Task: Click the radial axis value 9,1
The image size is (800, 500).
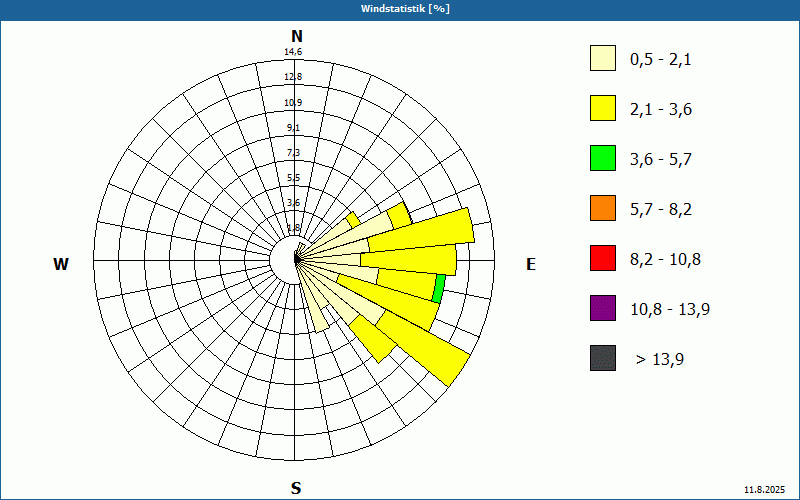Action: click(293, 128)
